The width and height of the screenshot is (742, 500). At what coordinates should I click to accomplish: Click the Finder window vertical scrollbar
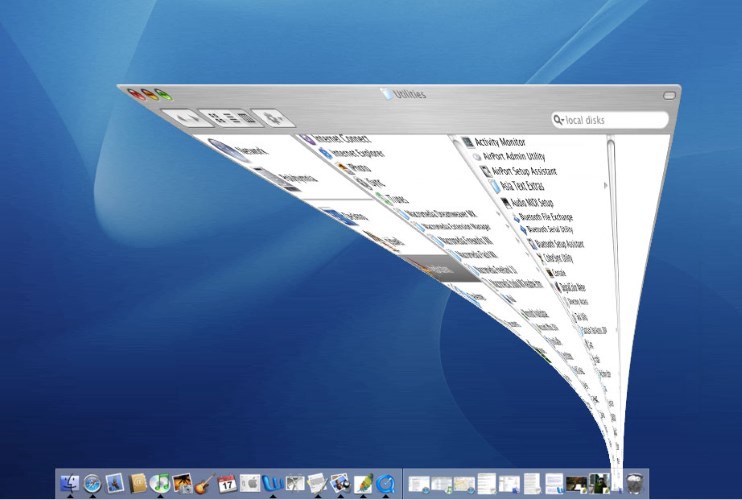click(611, 250)
